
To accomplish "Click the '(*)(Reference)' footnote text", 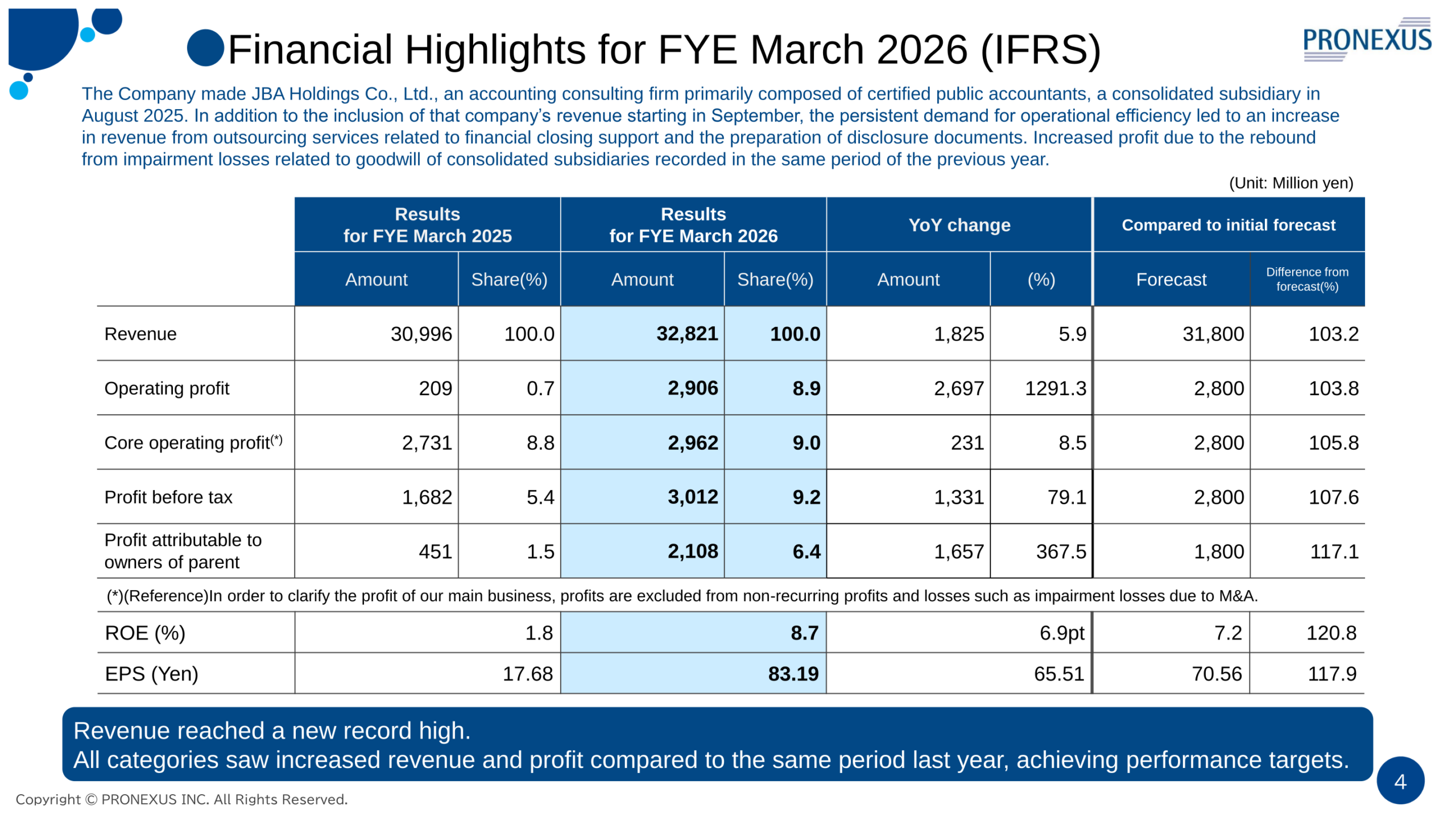I will (x=682, y=596).
